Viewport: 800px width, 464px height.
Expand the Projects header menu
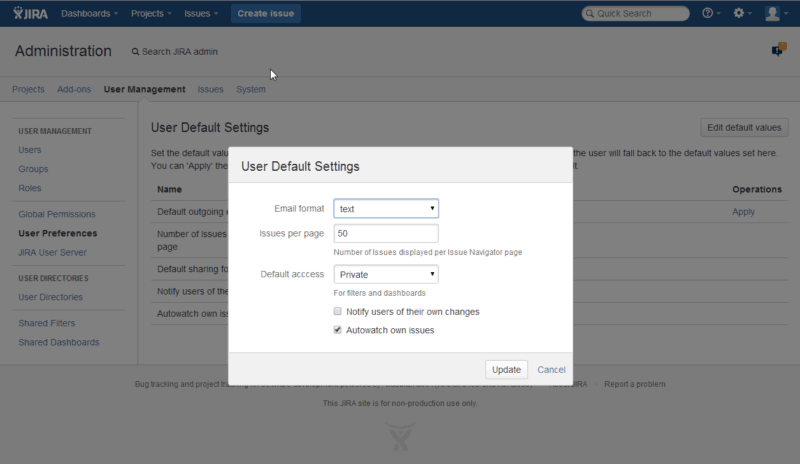(x=151, y=13)
